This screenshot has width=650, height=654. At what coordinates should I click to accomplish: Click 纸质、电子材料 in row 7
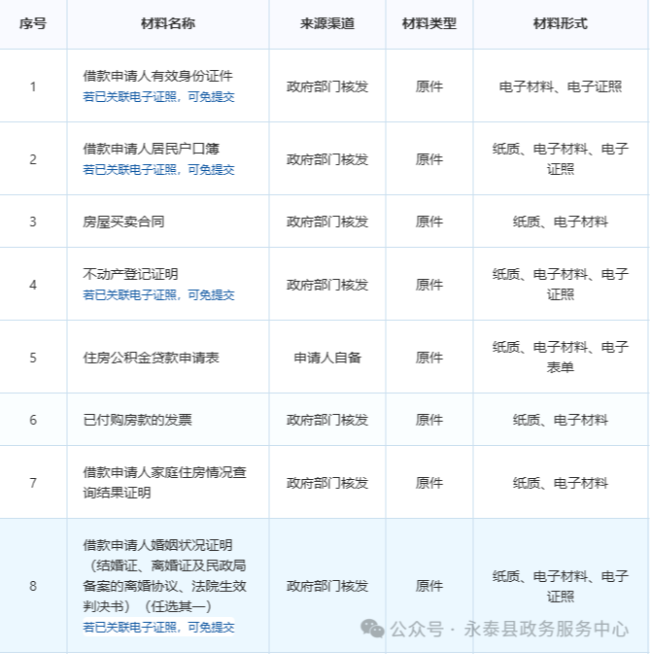tap(560, 483)
